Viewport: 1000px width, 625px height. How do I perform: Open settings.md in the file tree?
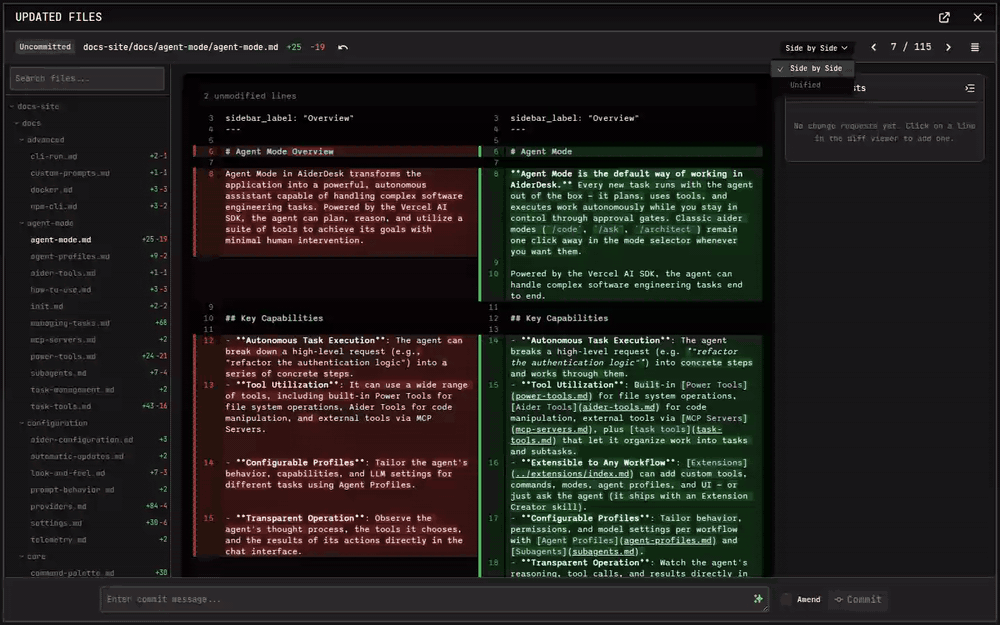click(56, 522)
